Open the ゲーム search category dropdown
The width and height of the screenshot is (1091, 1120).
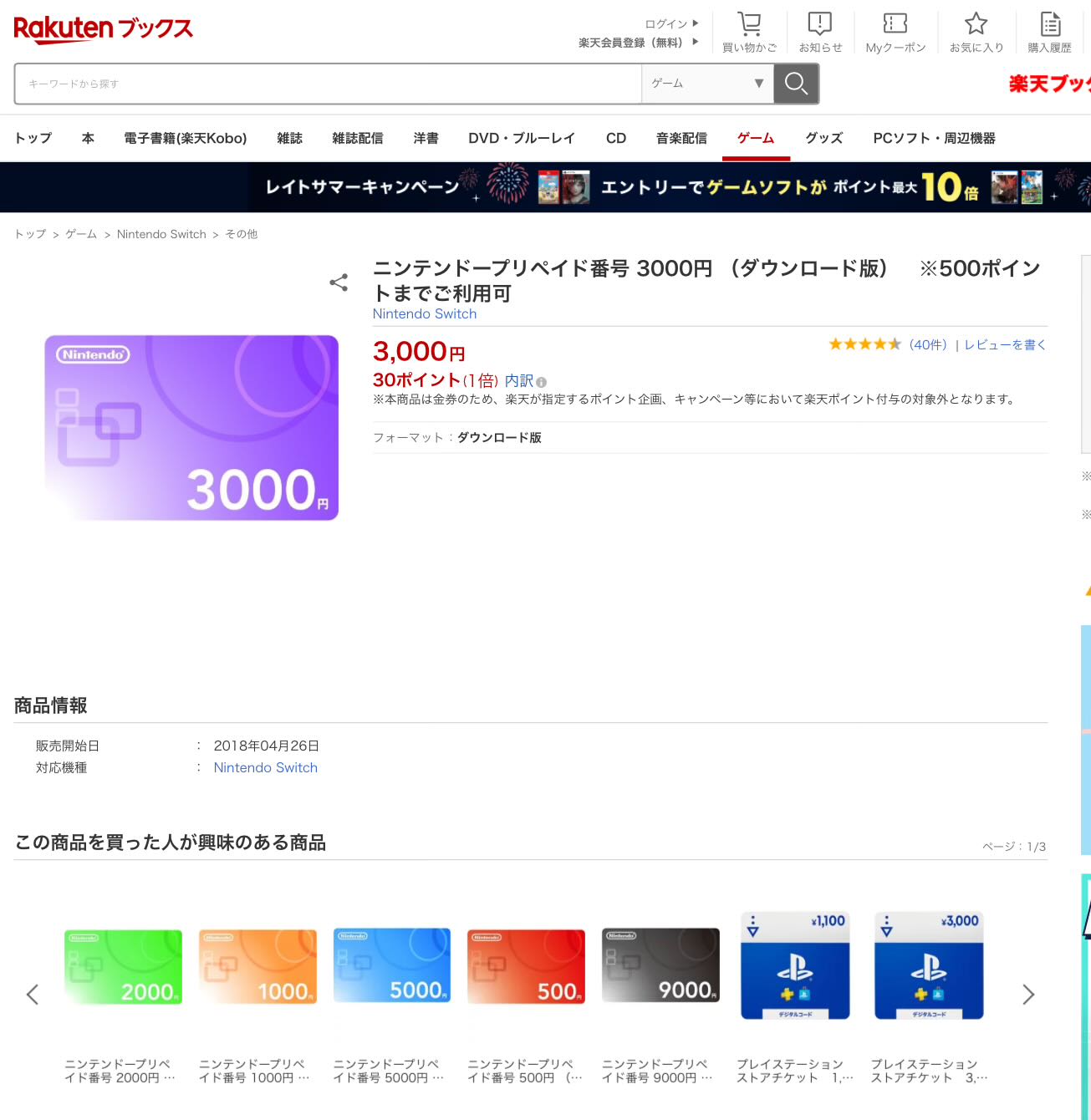tap(707, 84)
